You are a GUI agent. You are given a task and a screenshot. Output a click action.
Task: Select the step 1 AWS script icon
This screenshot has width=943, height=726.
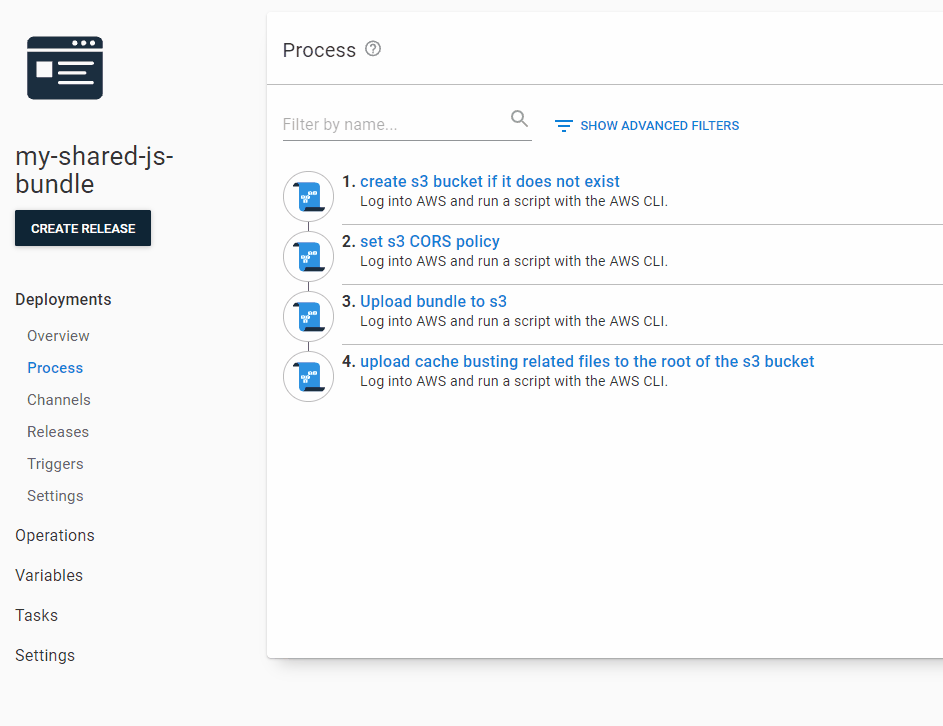coord(309,197)
